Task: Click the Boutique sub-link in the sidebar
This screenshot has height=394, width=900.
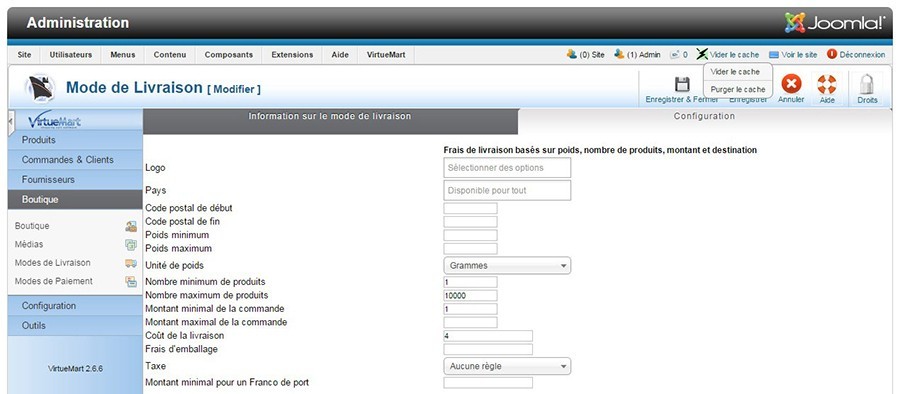Action: (32, 226)
